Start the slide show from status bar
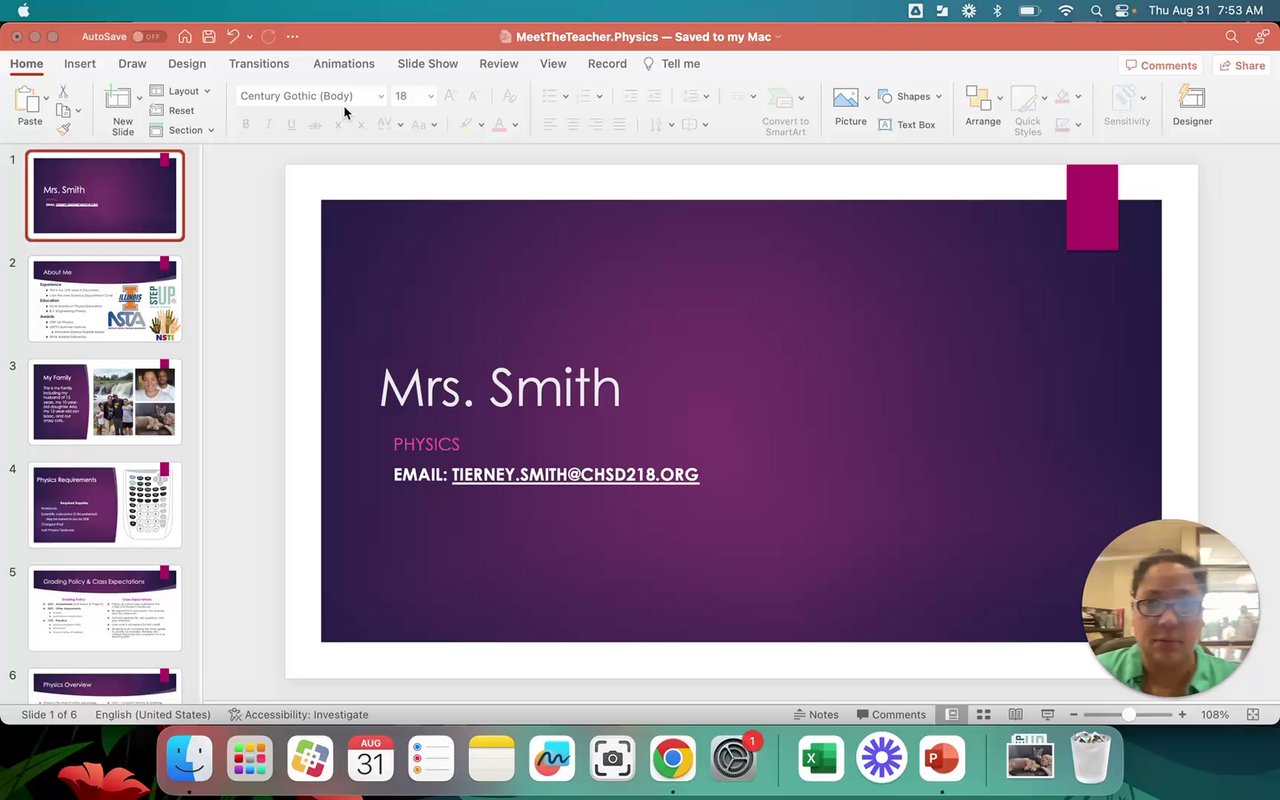The width and height of the screenshot is (1280, 800). pos(1048,715)
